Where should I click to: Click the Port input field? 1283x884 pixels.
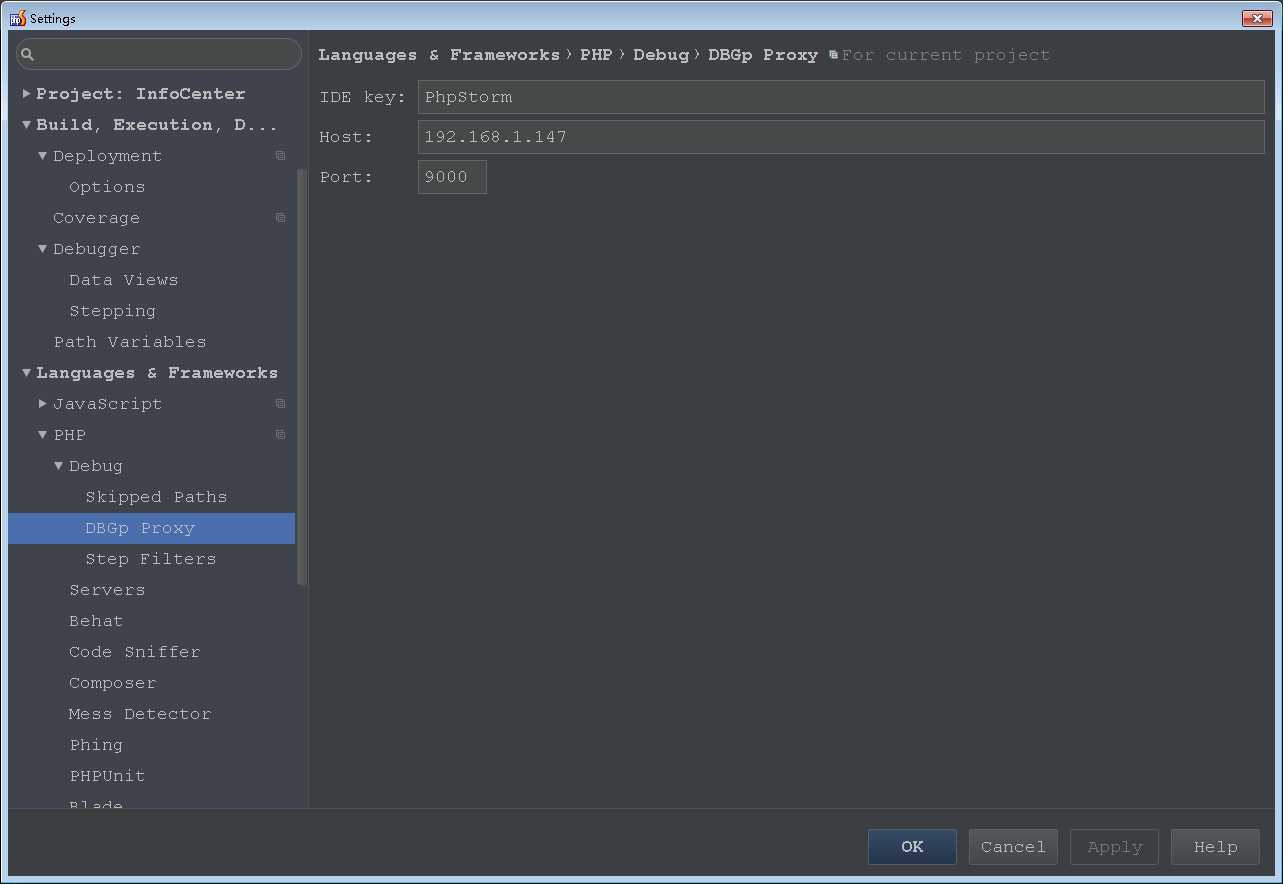click(x=452, y=177)
